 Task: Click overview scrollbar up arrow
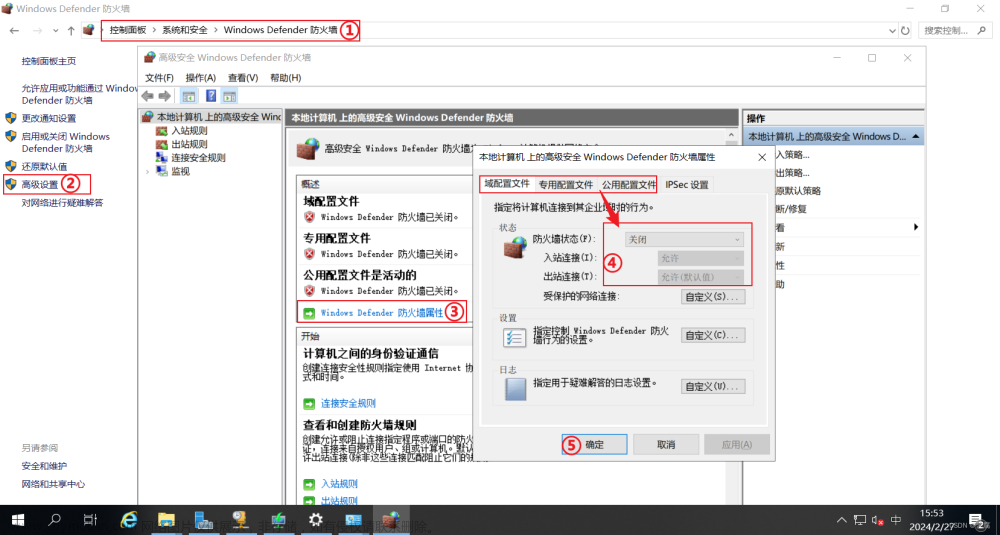(x=731, y=135)
